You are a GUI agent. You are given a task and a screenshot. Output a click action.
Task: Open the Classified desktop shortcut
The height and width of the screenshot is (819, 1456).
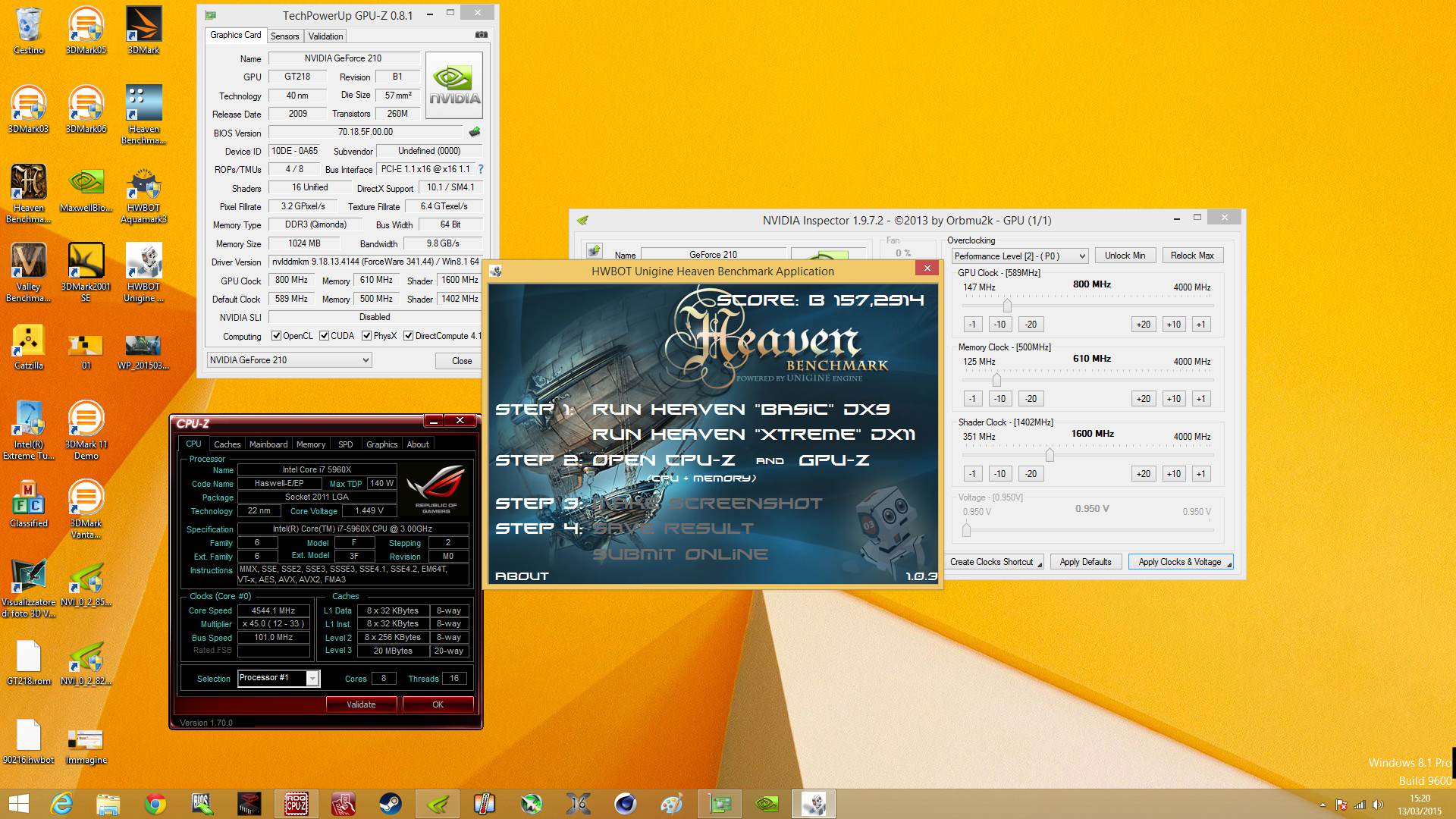point(29,504)
